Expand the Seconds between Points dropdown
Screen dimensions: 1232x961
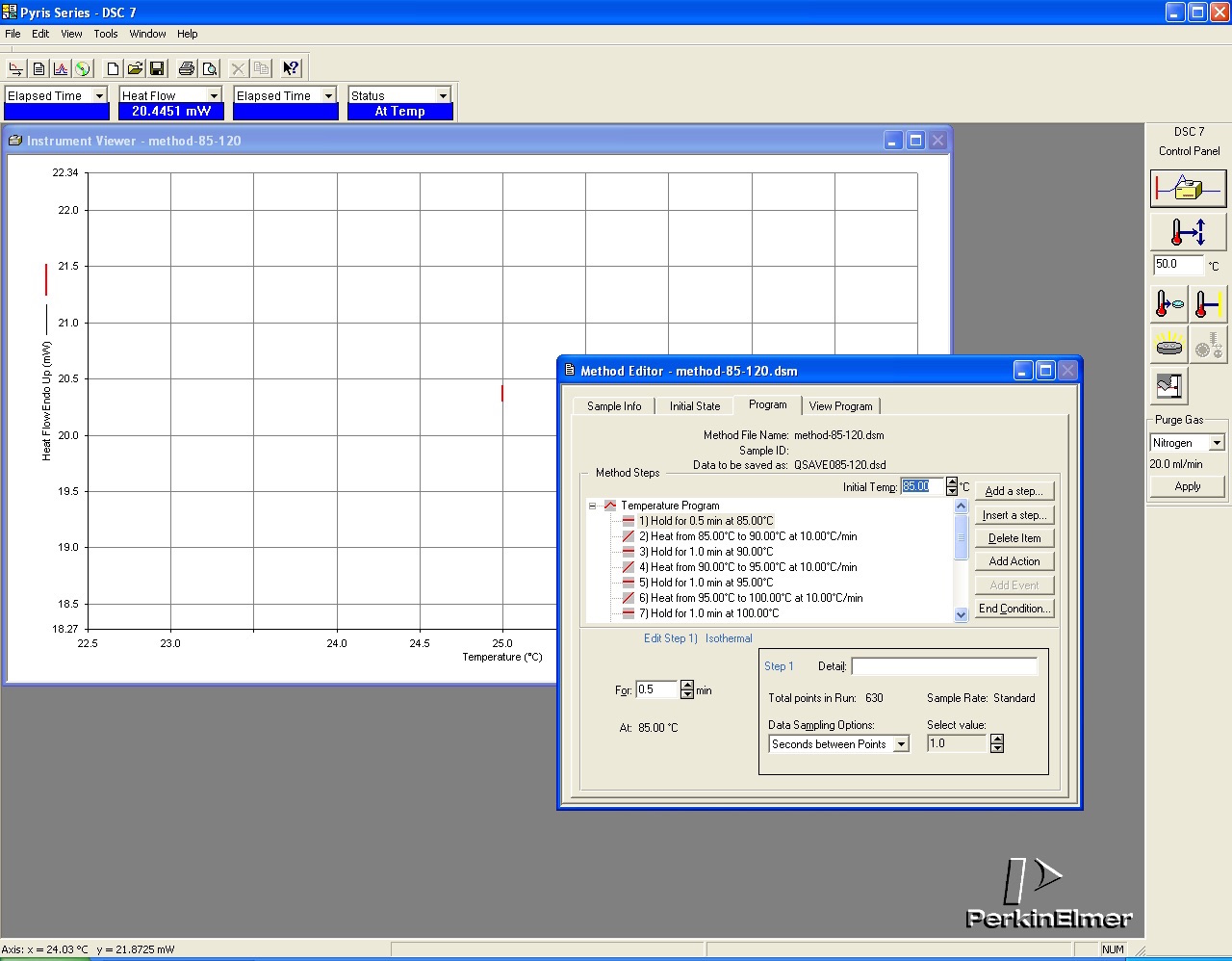[x=901, y=744]
